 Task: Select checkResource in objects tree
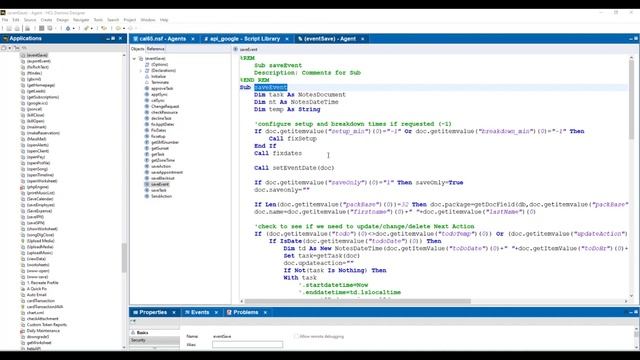[x=164, y=112]
